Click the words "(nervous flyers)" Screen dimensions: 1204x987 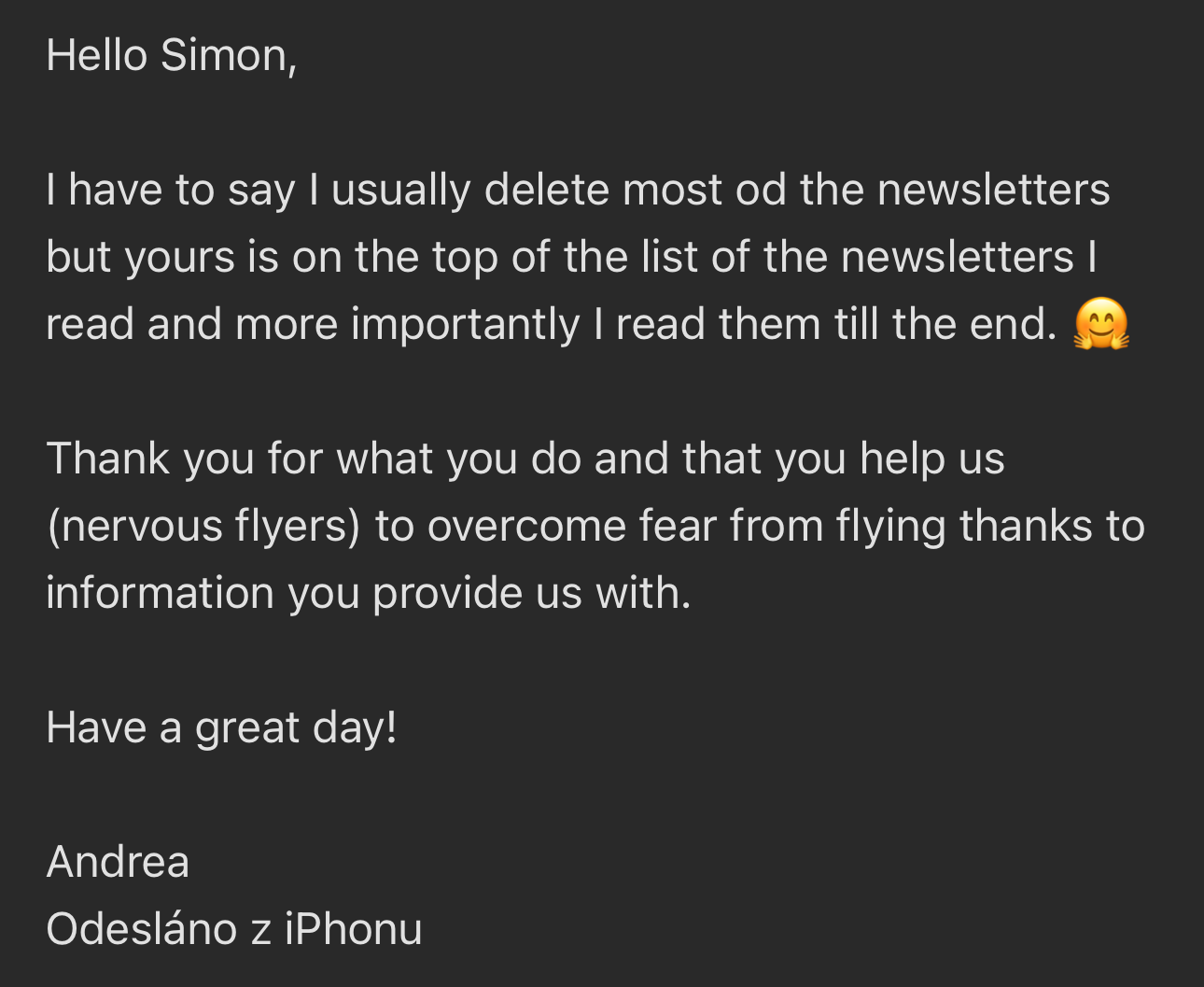click(x=203, y=527)
